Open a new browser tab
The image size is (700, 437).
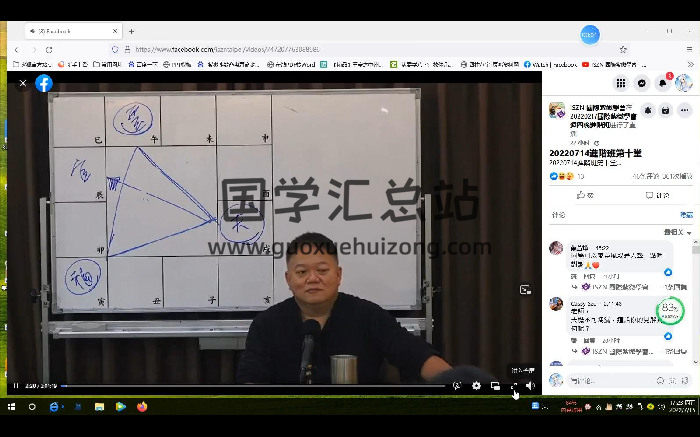point(131,31)
